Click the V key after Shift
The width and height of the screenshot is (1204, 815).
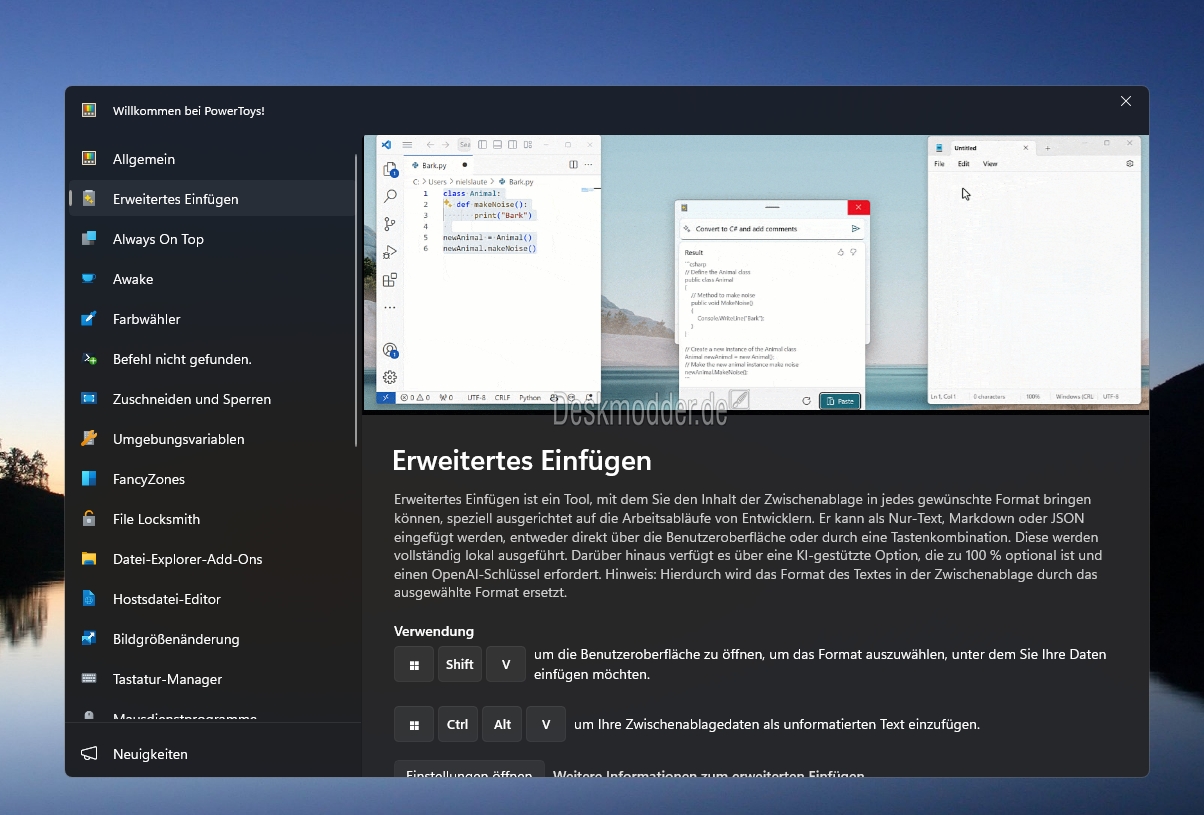pyautogui.click(x=506, y=665)
